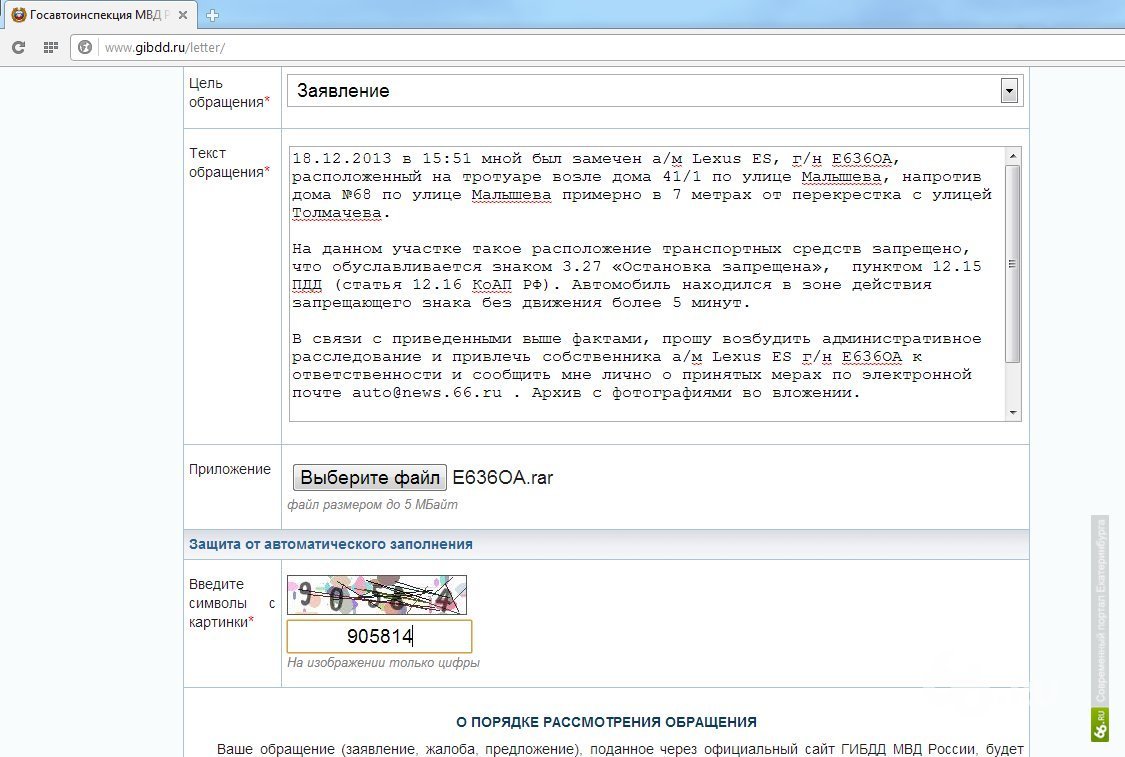Click the hint файл размером до 5 МБайт

point(372,504)
